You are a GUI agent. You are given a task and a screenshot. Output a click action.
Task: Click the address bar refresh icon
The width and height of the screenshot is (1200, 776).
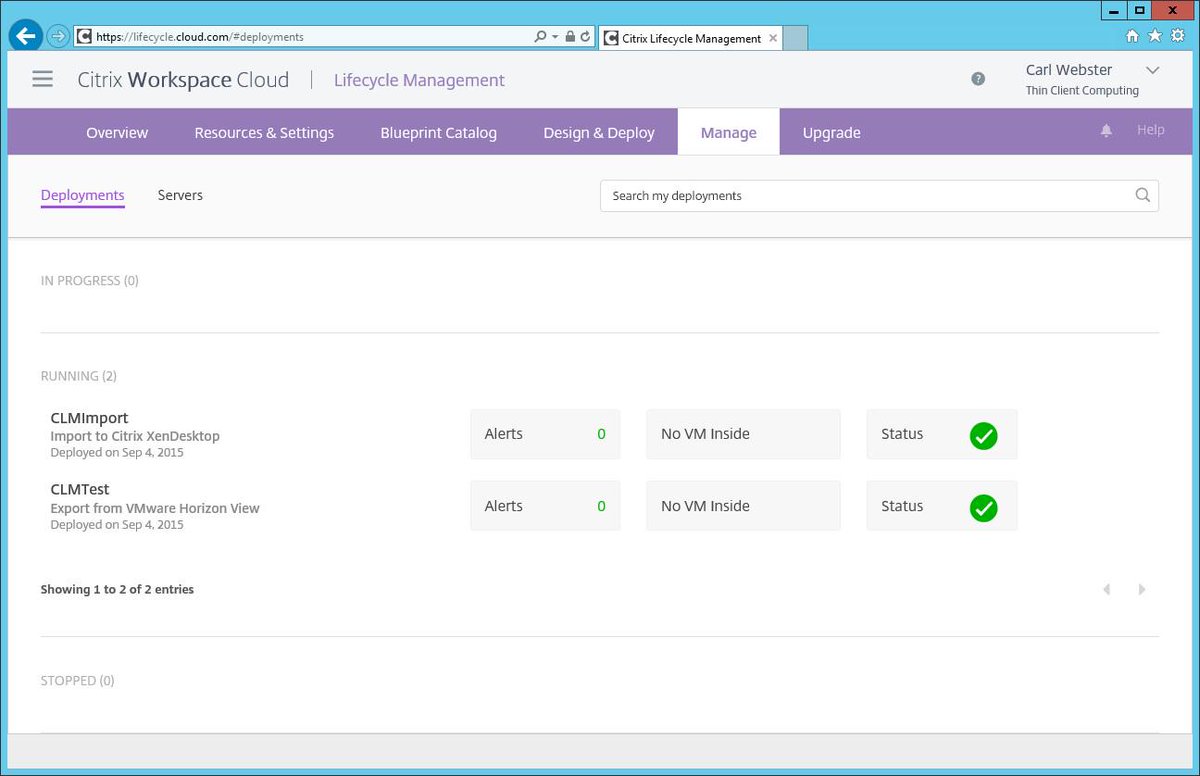coord(586,36)
